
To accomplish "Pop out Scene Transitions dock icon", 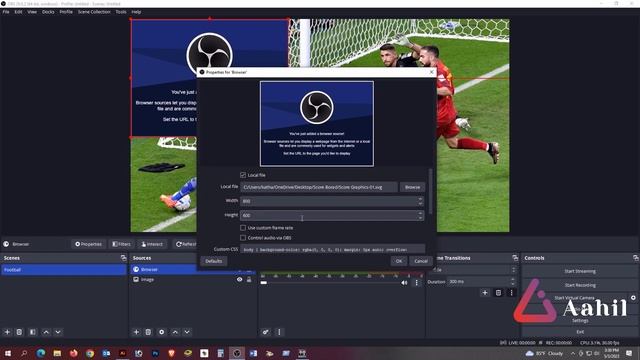I will pos(515,258).
